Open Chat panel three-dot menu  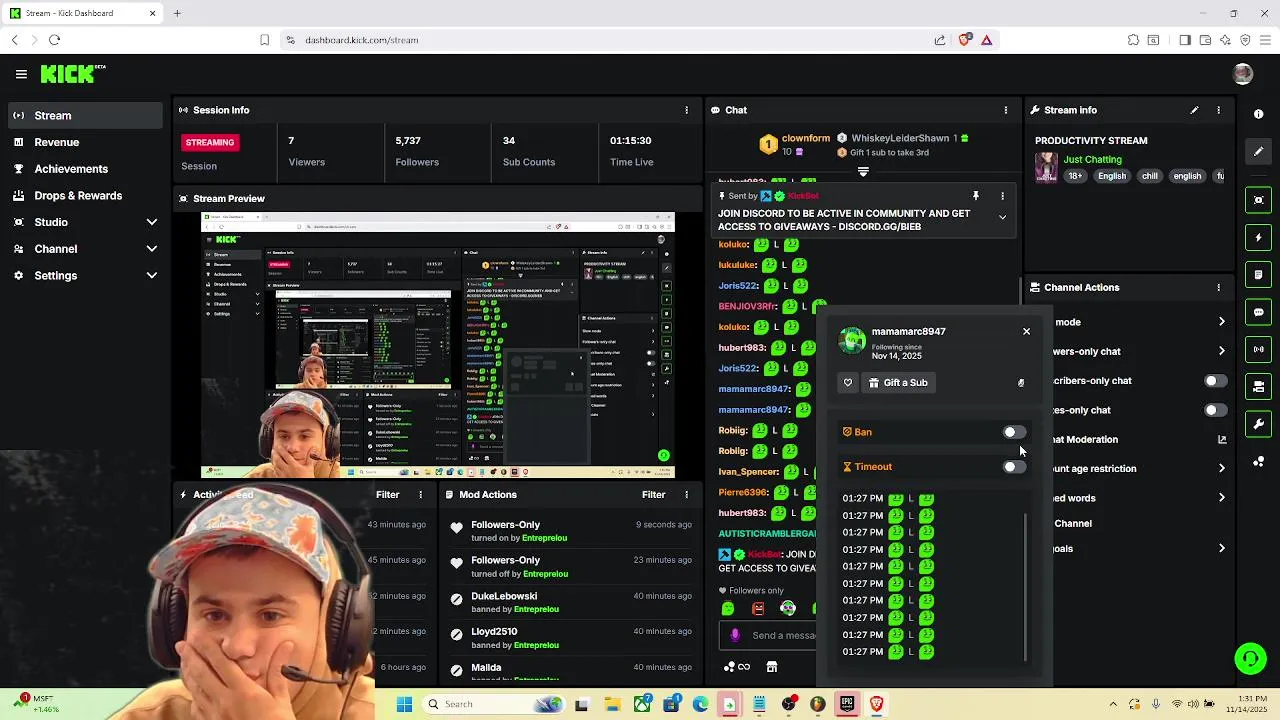click(1006, 110)
